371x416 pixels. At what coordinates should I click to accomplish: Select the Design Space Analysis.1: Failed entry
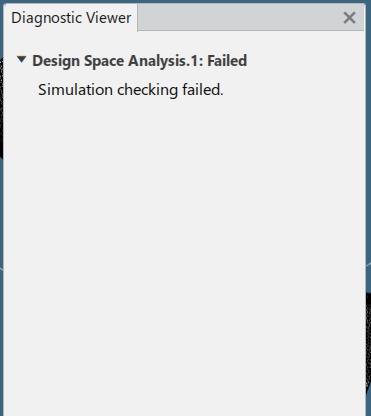tap(139, 61)
